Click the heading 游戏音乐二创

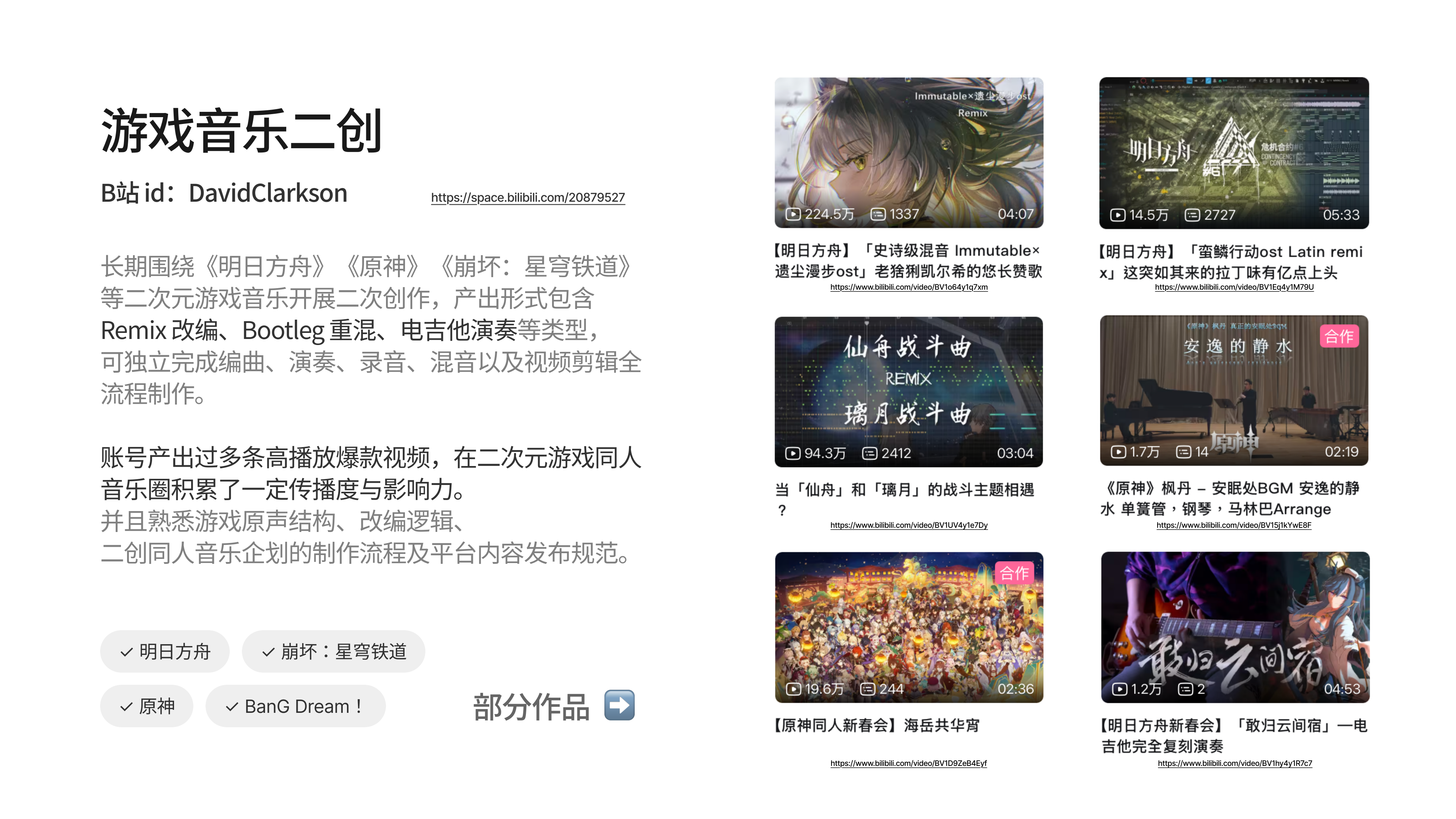click(x=242, y=130)
